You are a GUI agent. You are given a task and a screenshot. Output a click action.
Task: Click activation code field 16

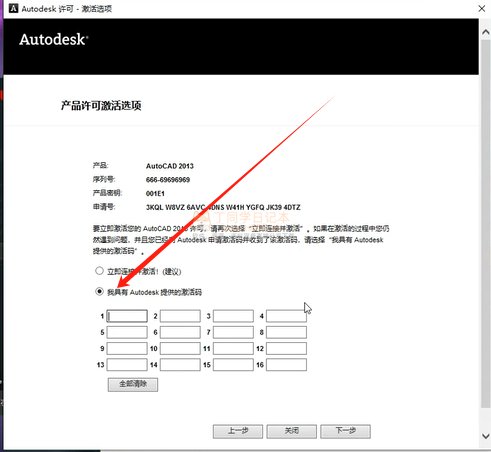click(x=286, y=365)
